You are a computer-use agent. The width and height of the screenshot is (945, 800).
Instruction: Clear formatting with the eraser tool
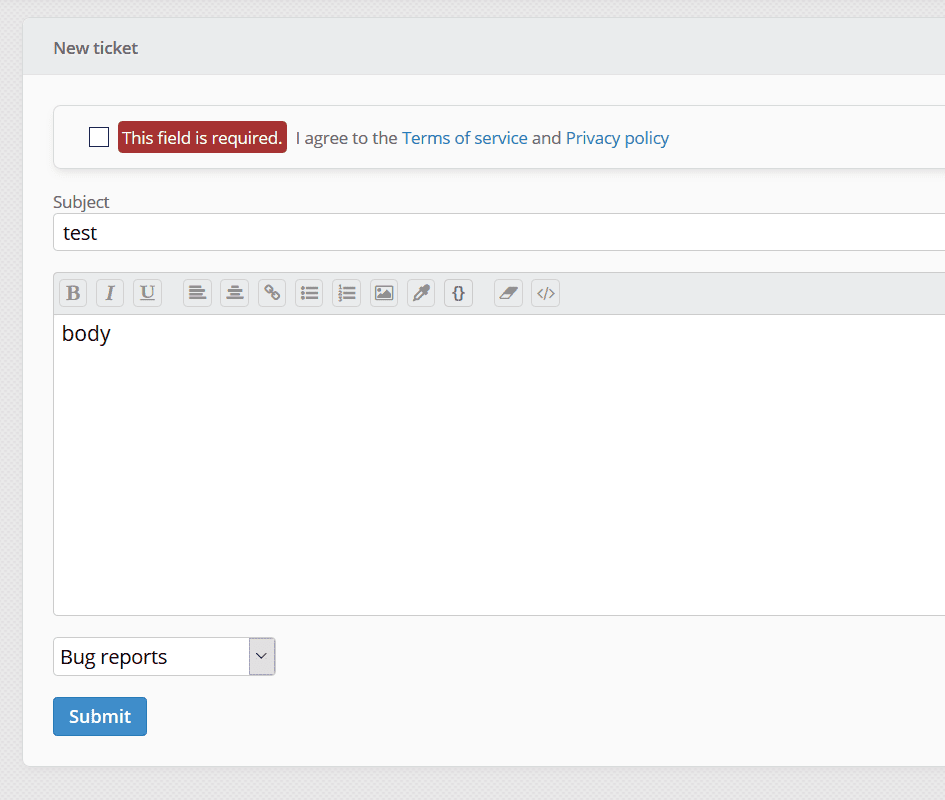coord(507,292)
